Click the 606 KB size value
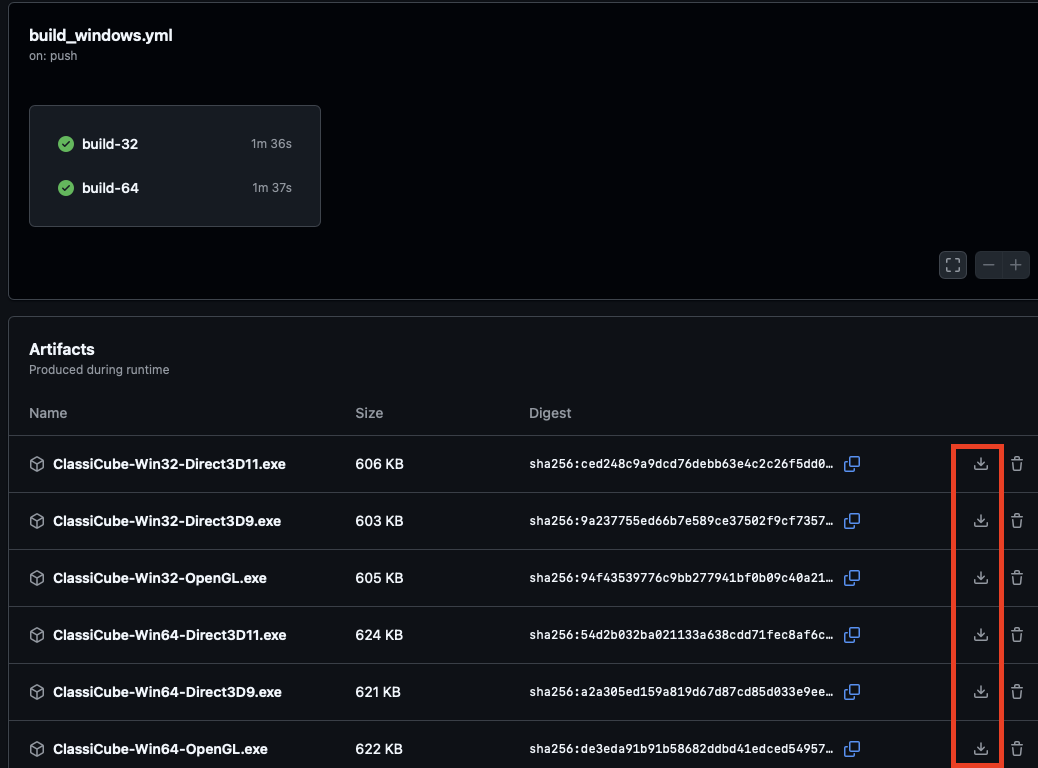Viewport: 1038px width, 768px height. (x=379, y=464)
